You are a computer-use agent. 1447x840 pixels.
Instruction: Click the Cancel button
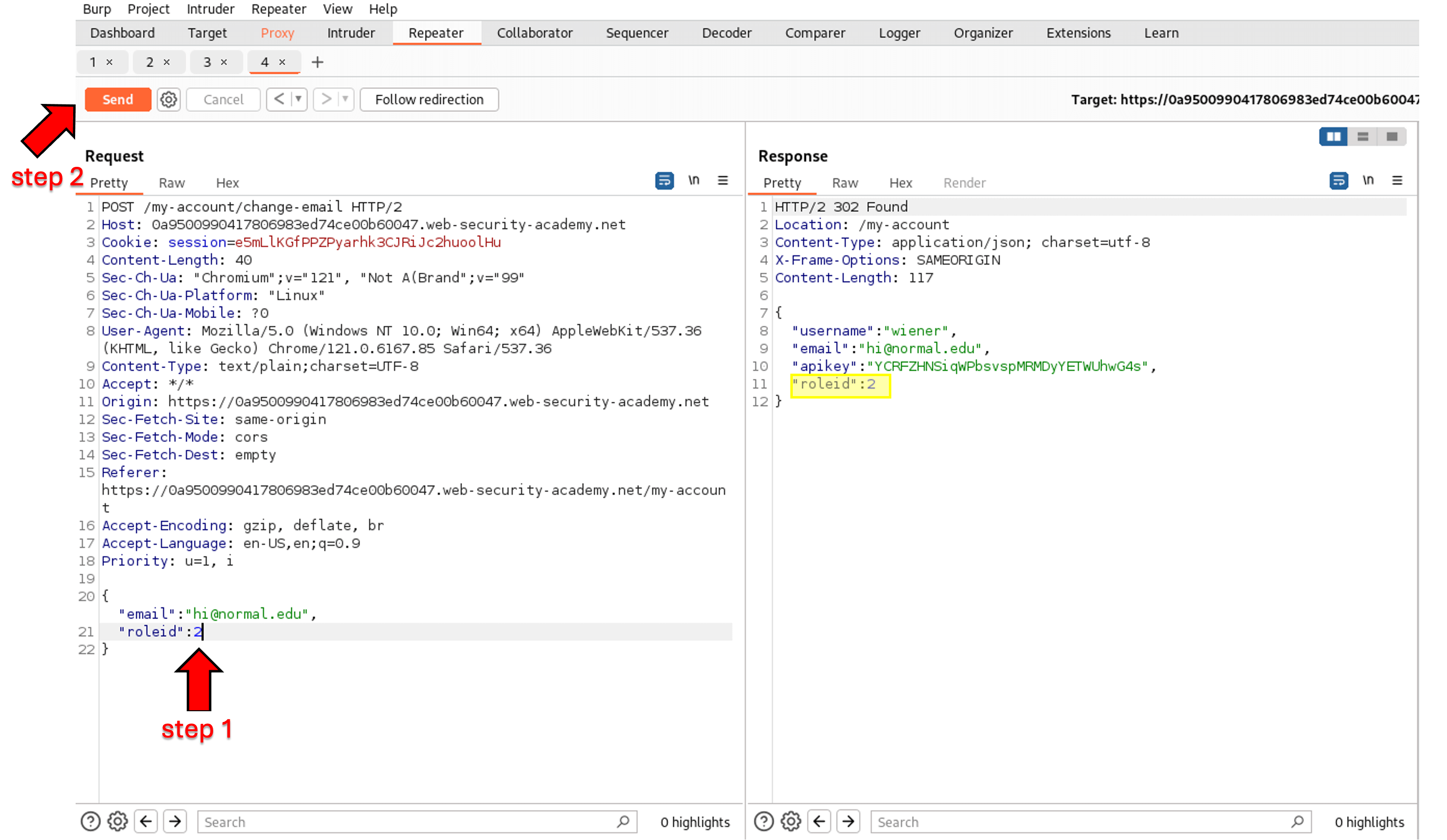click(x=223, y=100)
